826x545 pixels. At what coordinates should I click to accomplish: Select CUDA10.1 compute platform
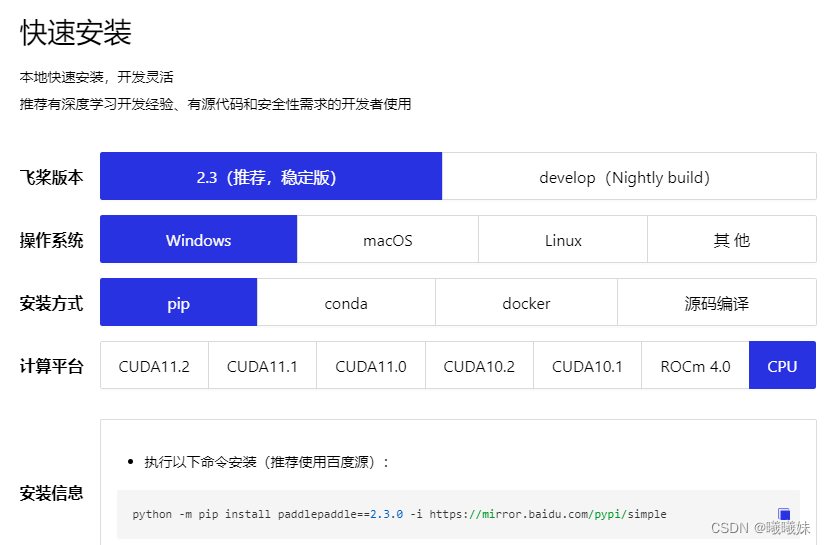point(587,365)
